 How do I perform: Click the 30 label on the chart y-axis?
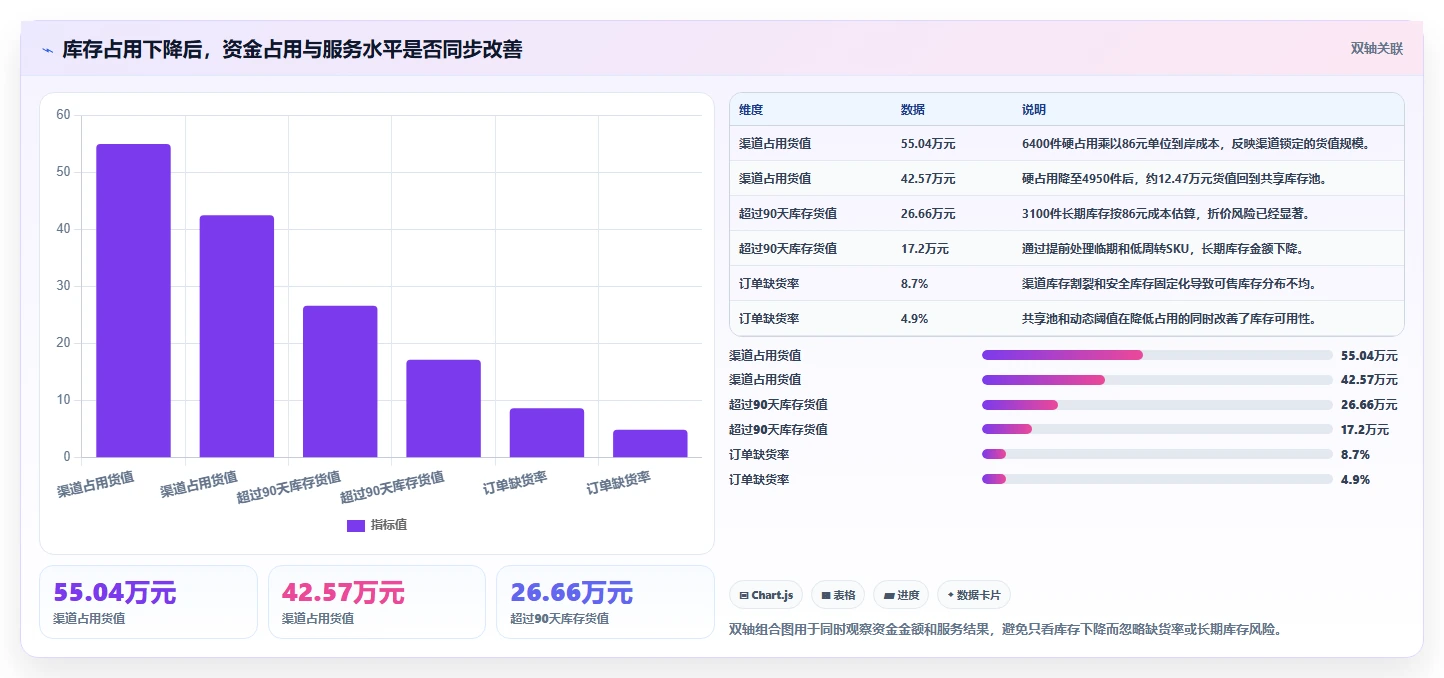[63, 286]
